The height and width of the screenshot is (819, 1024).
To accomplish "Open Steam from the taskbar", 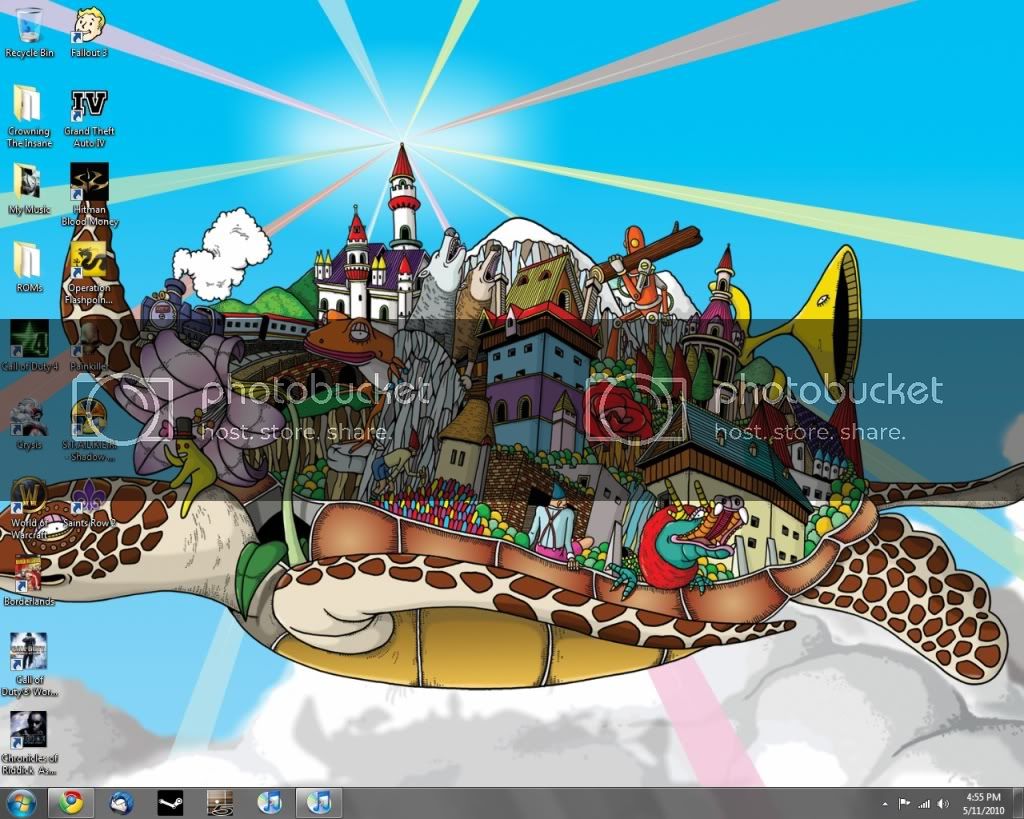I will click(170, 802).
